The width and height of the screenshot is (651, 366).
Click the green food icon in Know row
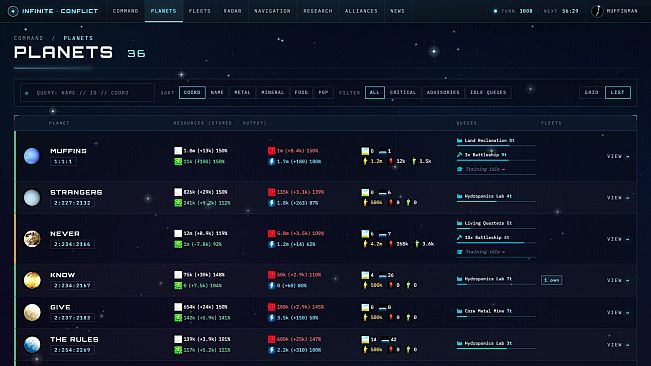[178, 285]
